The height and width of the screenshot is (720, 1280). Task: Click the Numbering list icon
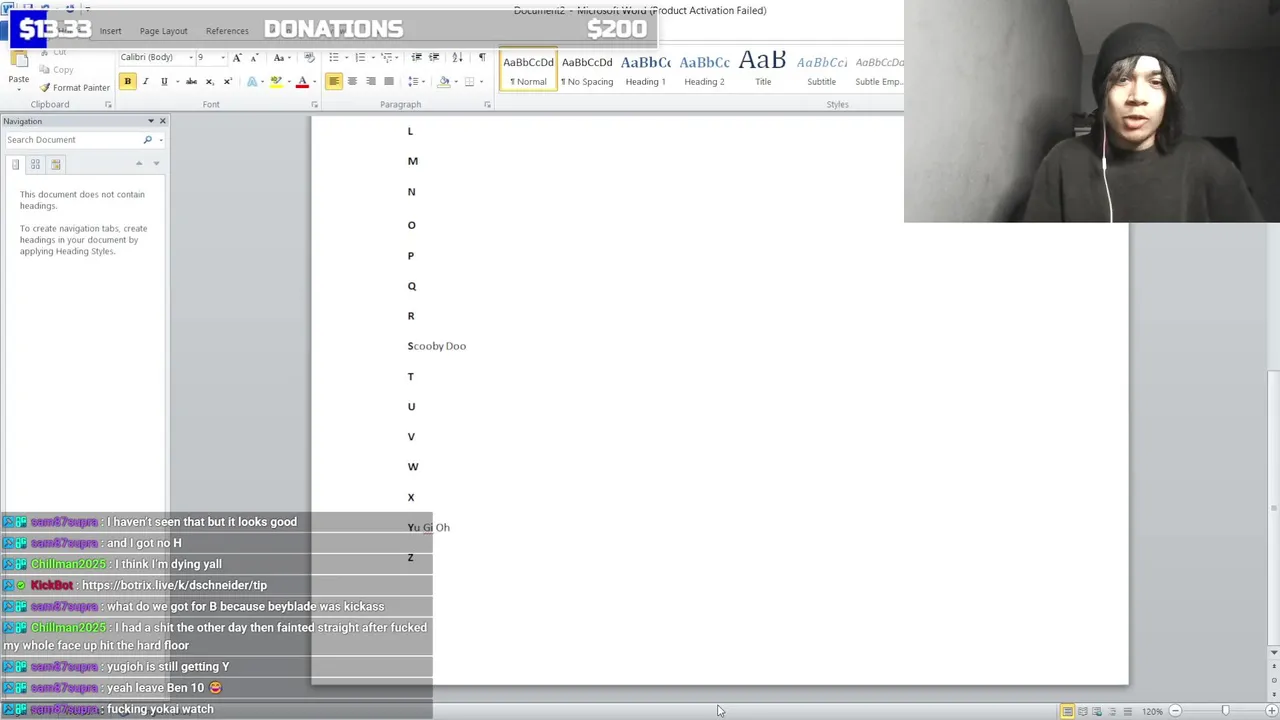tap(360, 57)
